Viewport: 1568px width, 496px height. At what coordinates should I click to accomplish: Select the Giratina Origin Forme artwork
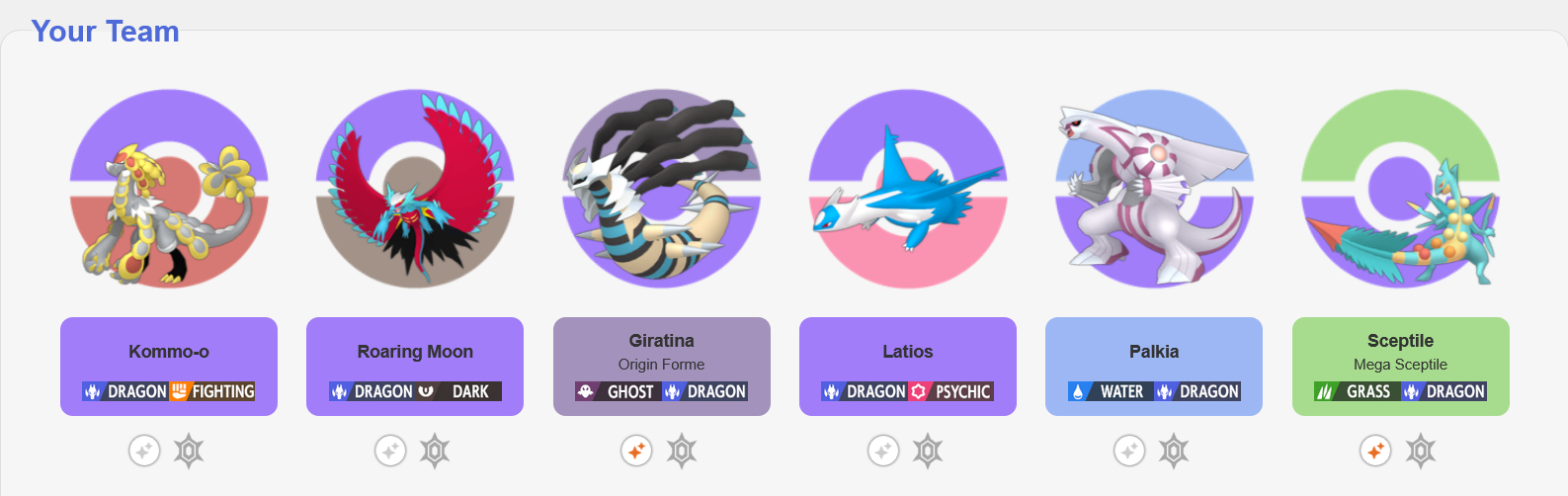click(661, 189)
